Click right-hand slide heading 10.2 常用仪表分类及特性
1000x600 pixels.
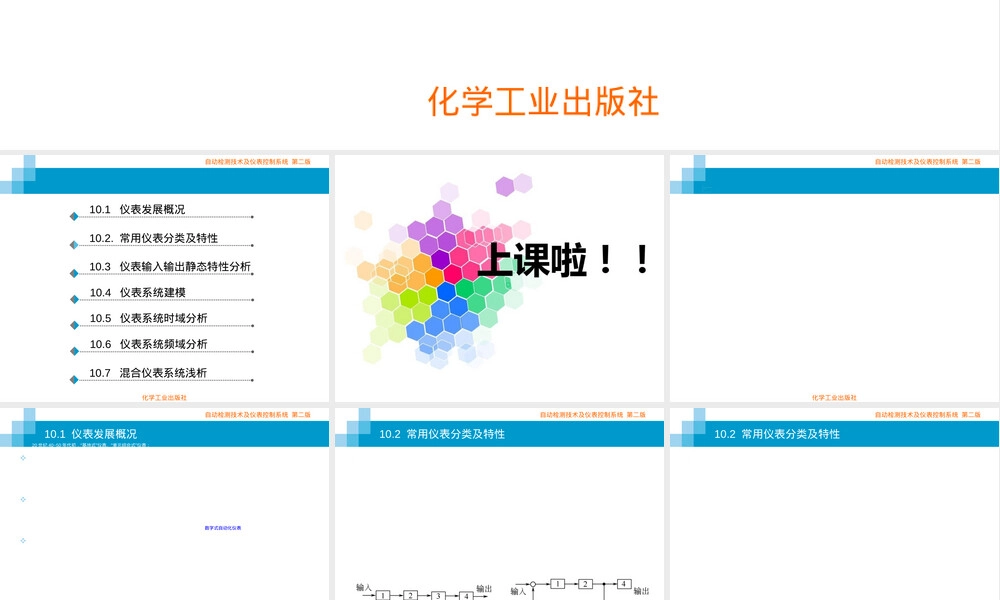(777, 434)
